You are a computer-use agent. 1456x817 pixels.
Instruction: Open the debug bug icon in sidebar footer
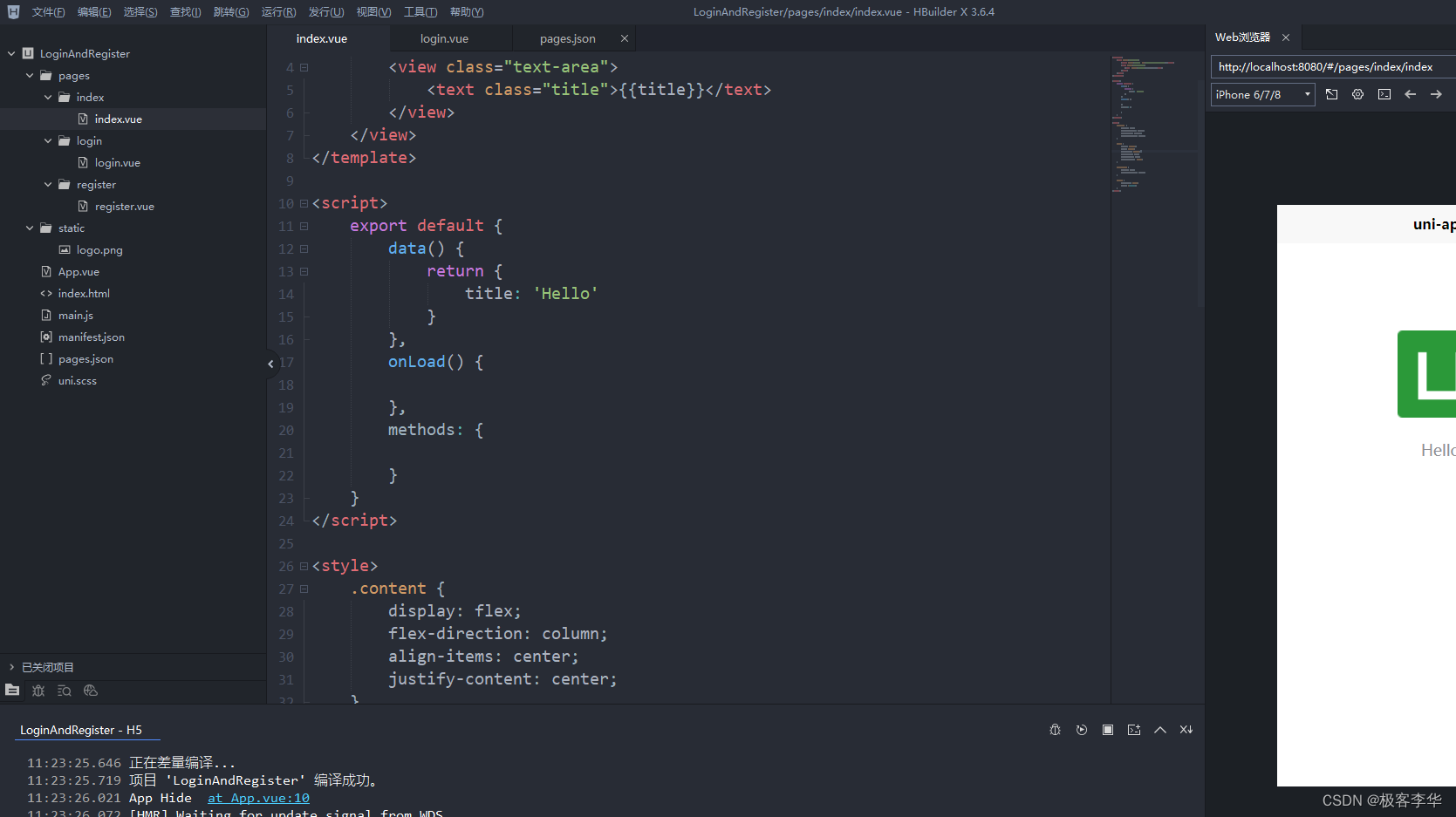(38, 690)
